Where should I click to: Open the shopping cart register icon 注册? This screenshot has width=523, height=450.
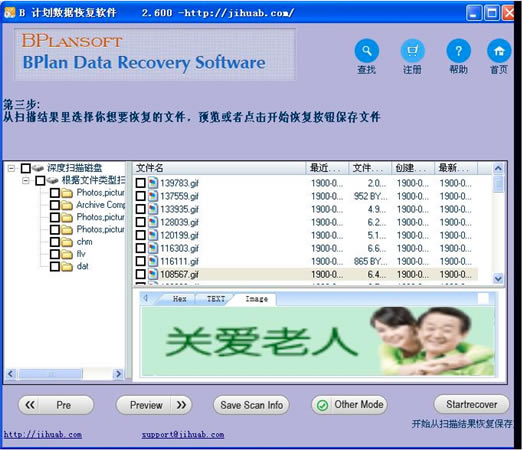[413, 51]
